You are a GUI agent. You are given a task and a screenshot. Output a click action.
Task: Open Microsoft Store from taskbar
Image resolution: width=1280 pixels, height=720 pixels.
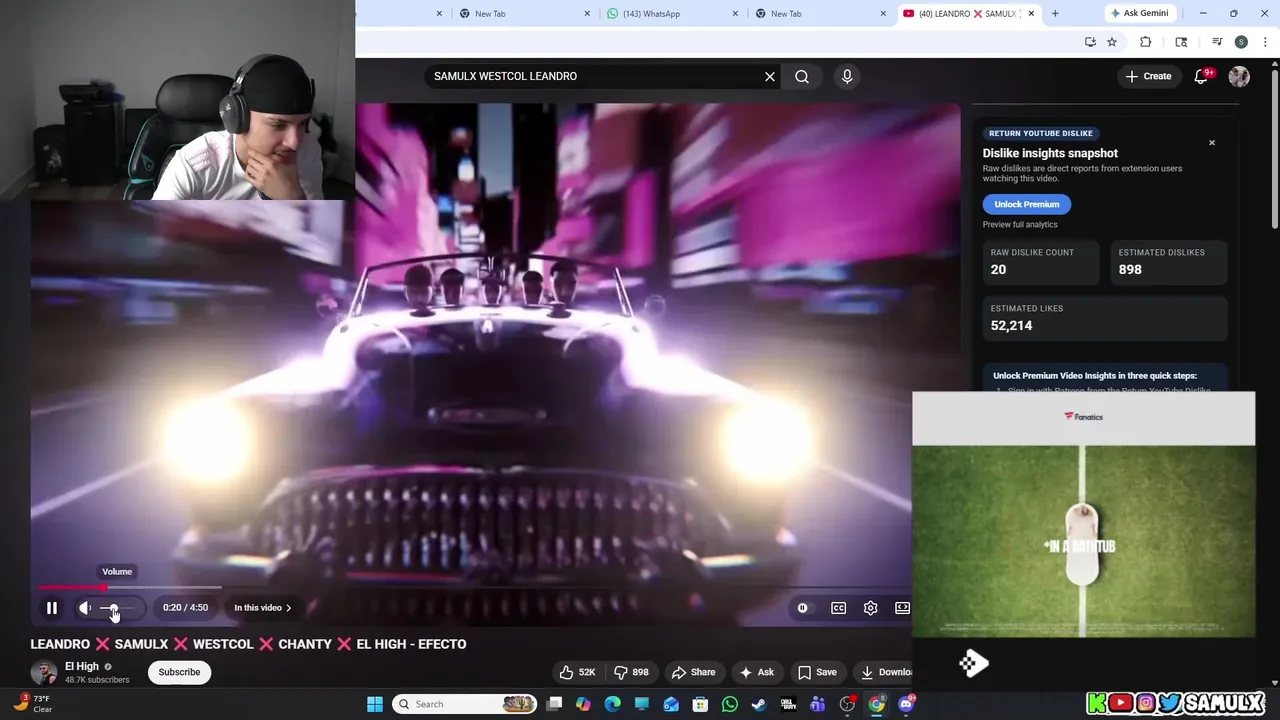click(701, 704)
